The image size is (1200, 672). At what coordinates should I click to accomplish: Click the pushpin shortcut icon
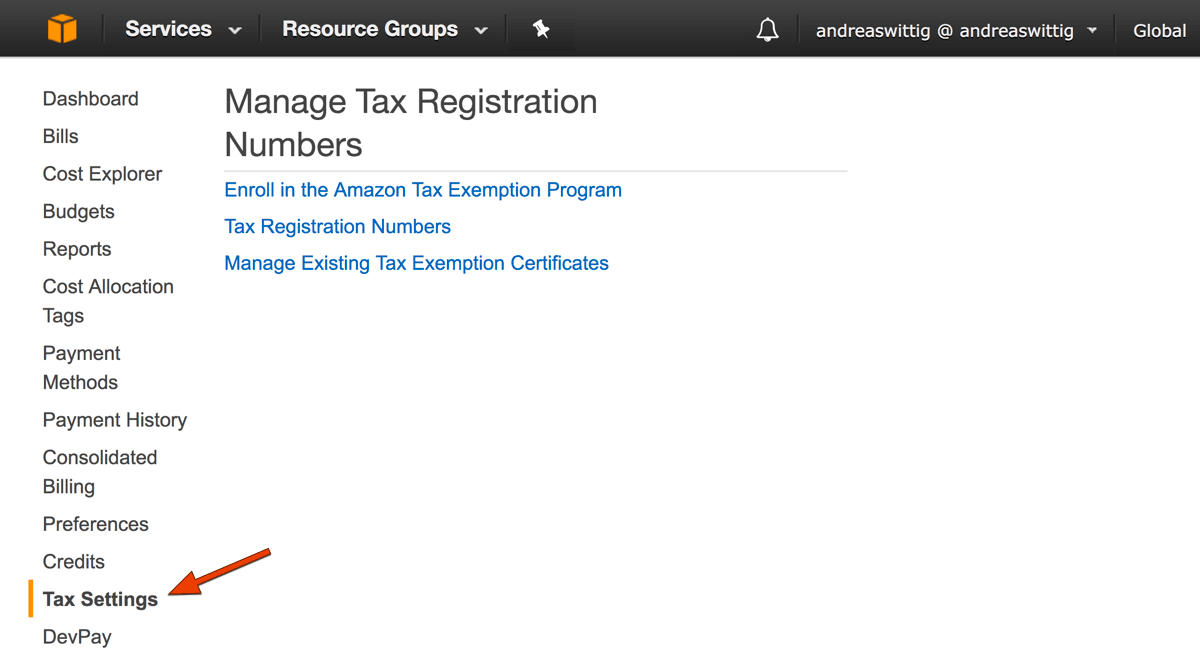541,29
